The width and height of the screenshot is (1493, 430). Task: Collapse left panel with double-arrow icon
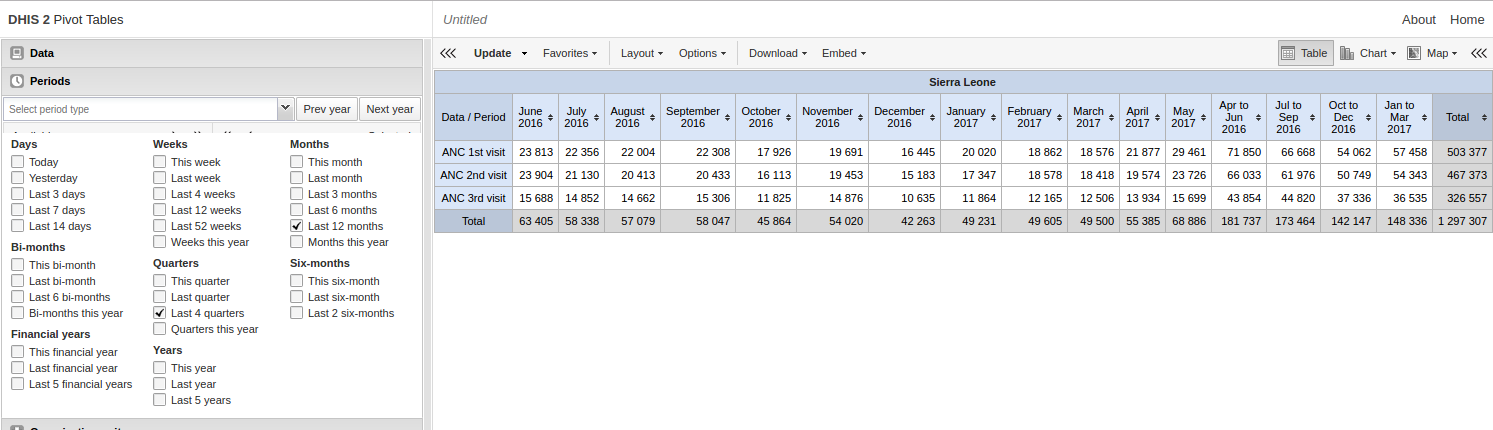448,53
